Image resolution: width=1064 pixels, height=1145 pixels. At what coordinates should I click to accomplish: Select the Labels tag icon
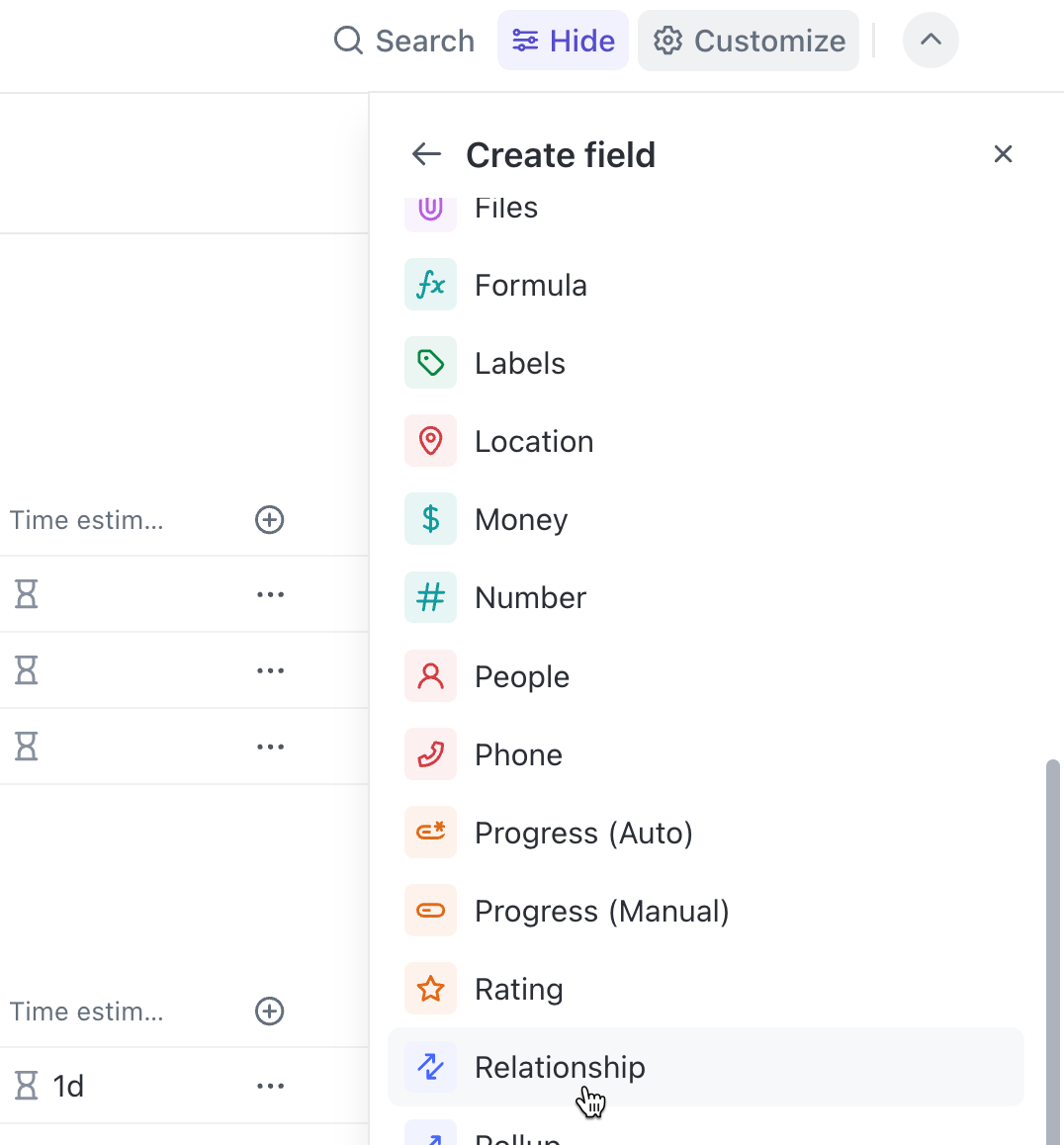430,363
